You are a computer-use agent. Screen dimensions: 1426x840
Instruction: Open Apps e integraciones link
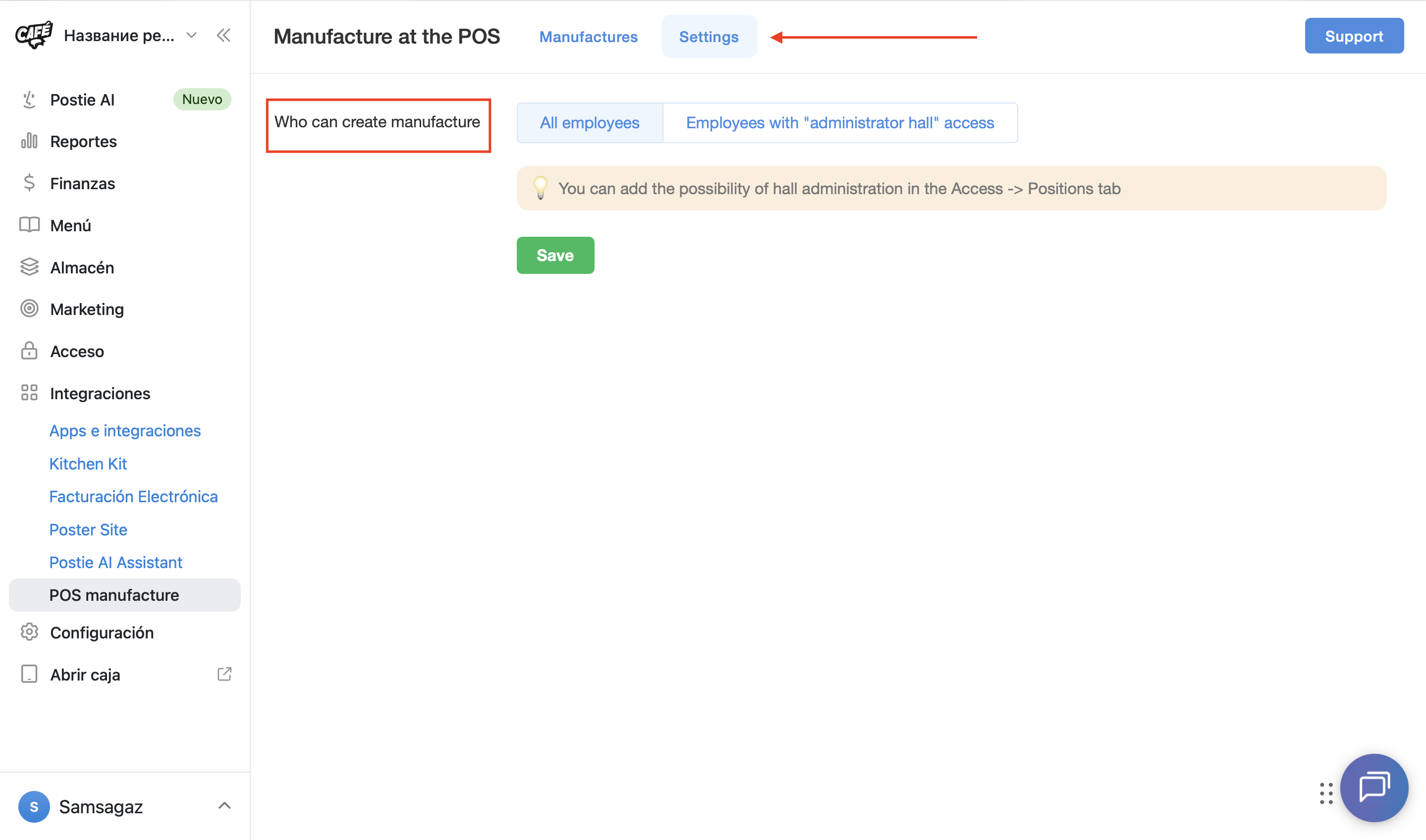125,431
